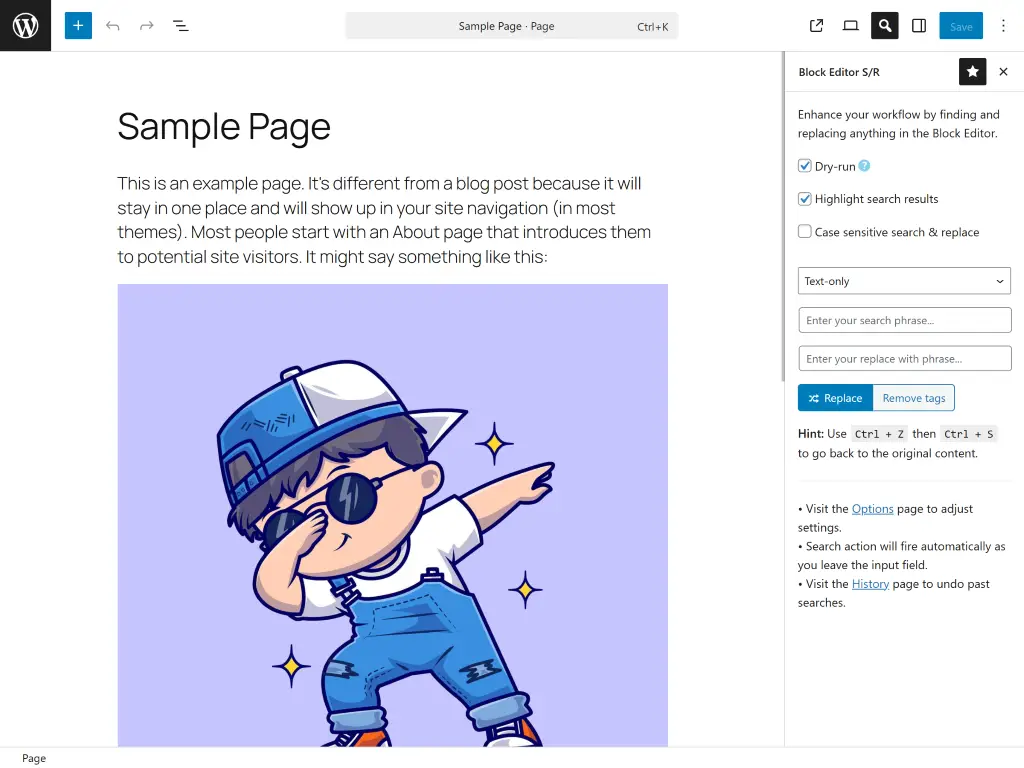Screen dimensions: 1024x768
Task: Open the block inserter
Action: click(x=77, y=25)
